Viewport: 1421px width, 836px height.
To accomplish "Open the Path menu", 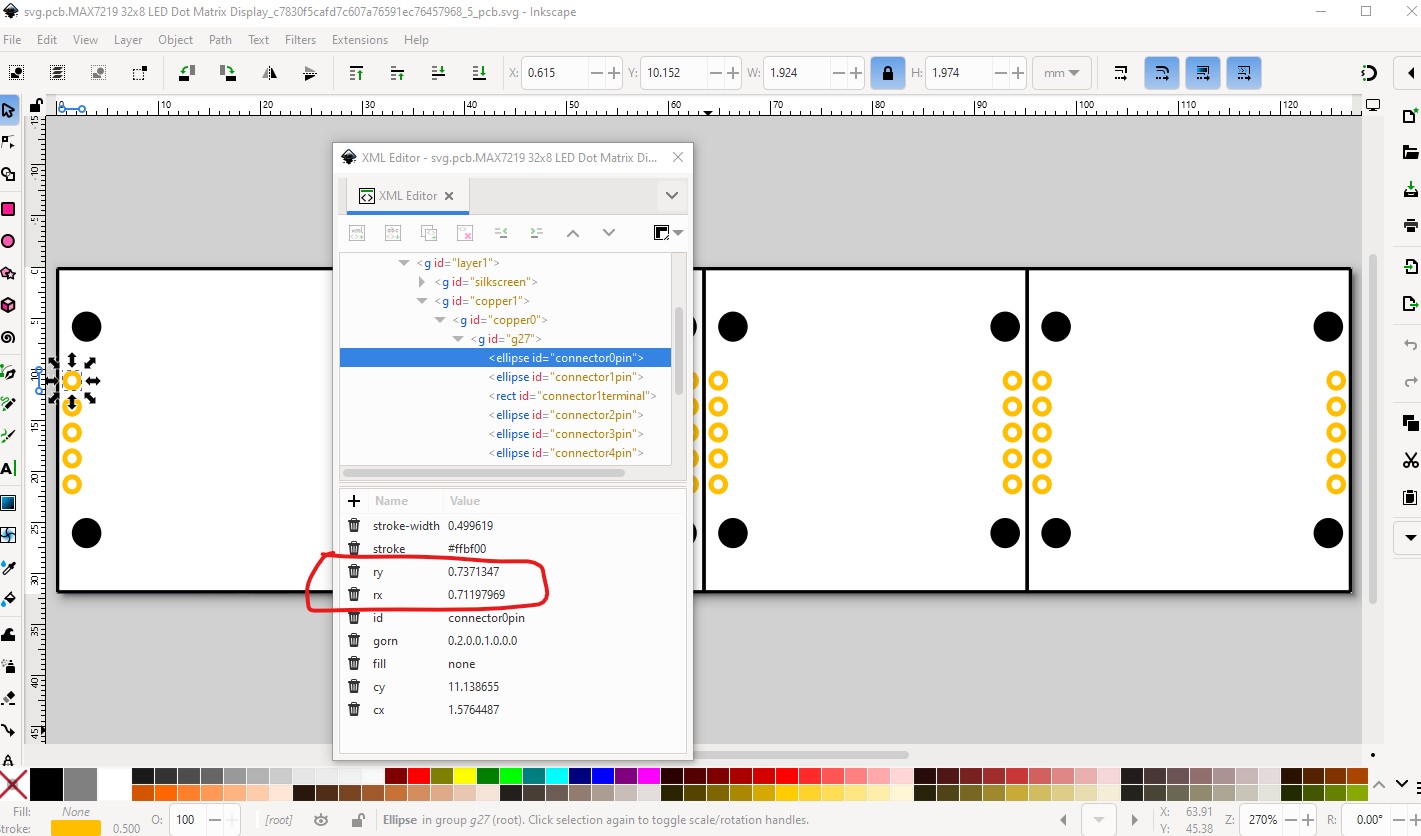I will [x=220, y=40].
